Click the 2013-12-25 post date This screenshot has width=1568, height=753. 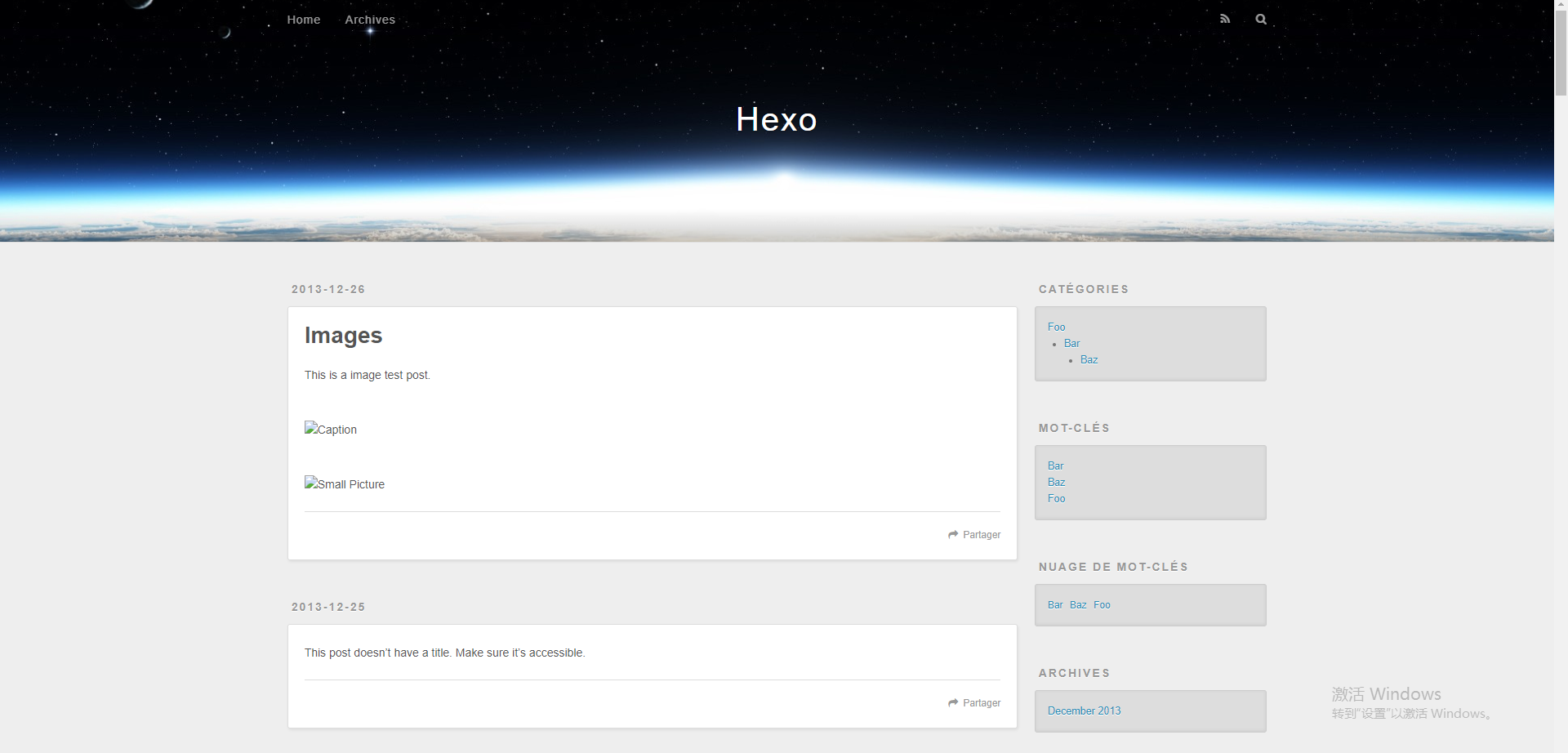coord(327,607)
